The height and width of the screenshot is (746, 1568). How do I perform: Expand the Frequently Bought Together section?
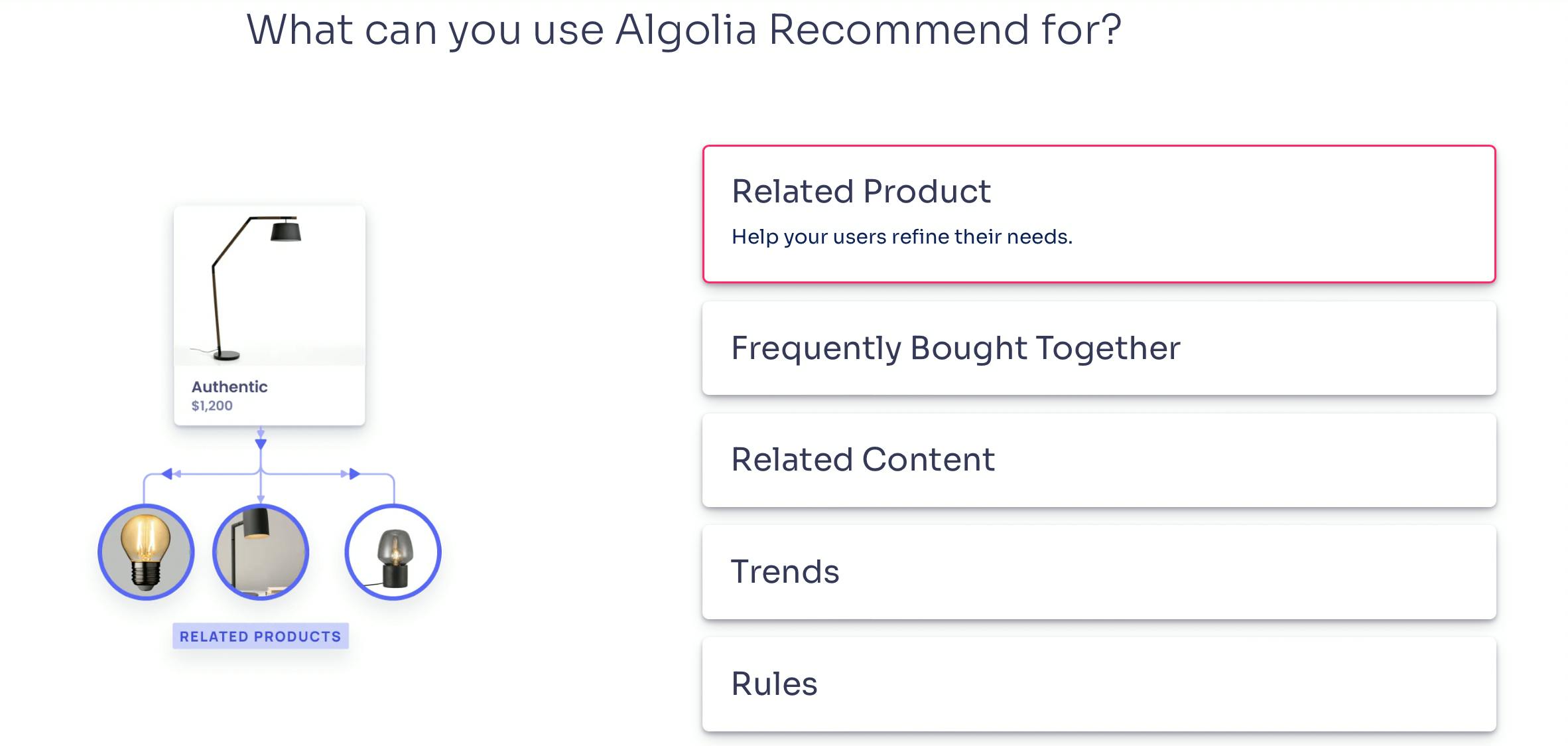(x=955, y=348)
